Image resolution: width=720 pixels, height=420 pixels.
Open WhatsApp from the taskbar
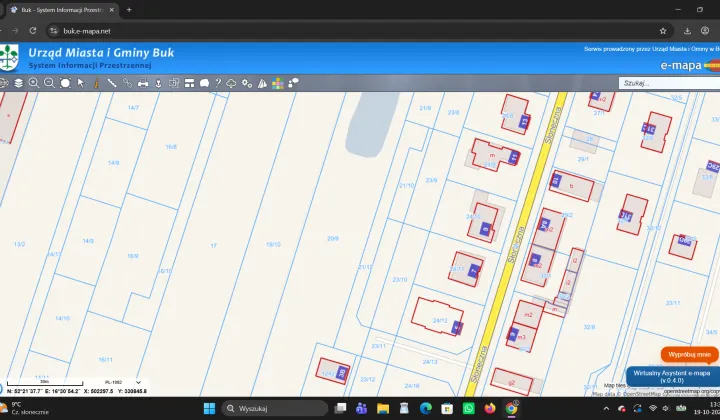(x=468, y=408)
